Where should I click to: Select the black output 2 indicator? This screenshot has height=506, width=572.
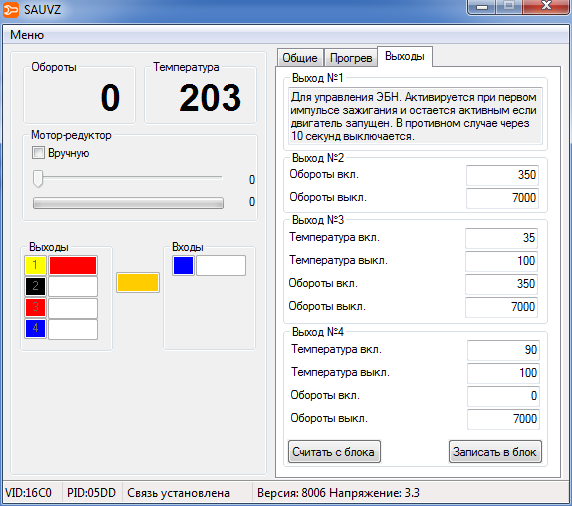click(x=35, y=286)
